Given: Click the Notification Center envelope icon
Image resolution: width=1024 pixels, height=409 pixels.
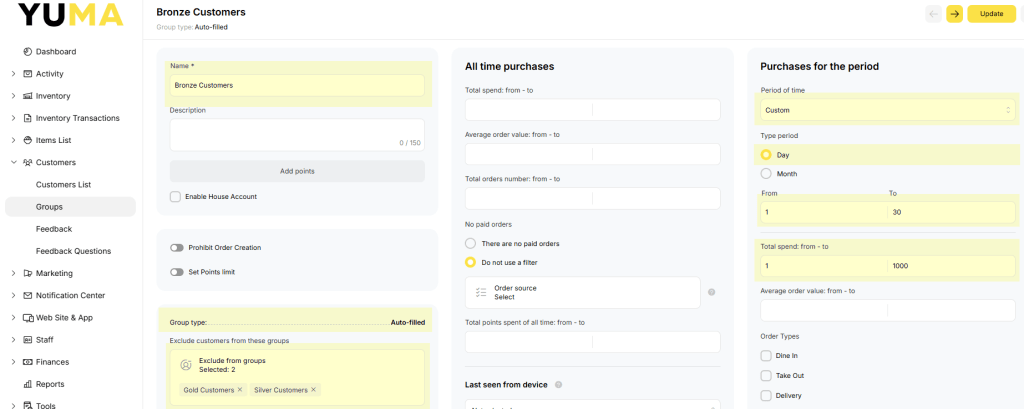Looking at the screenshot, I should click(x=27, y=295).
